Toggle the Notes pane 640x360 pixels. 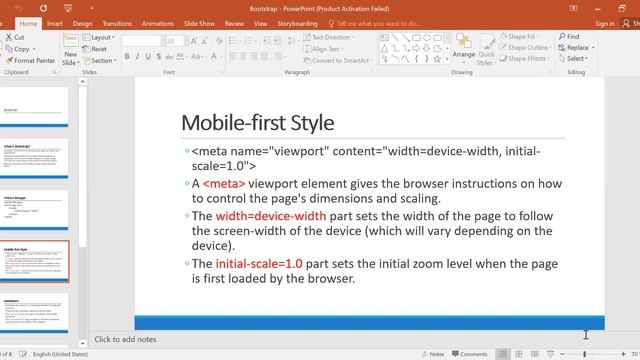pos(433,354)
